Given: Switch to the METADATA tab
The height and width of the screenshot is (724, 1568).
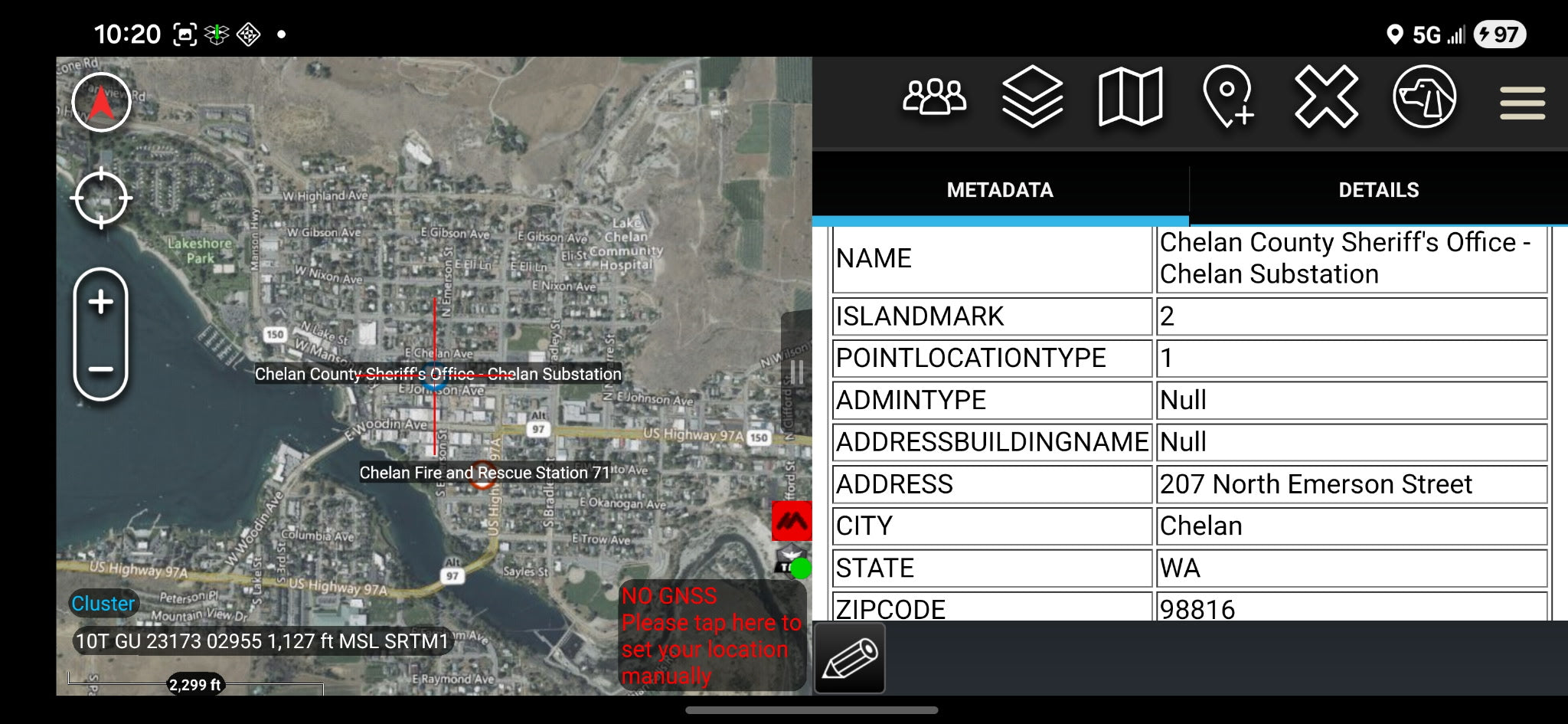Looking at the screenshot, I should tap(1000, 190).
